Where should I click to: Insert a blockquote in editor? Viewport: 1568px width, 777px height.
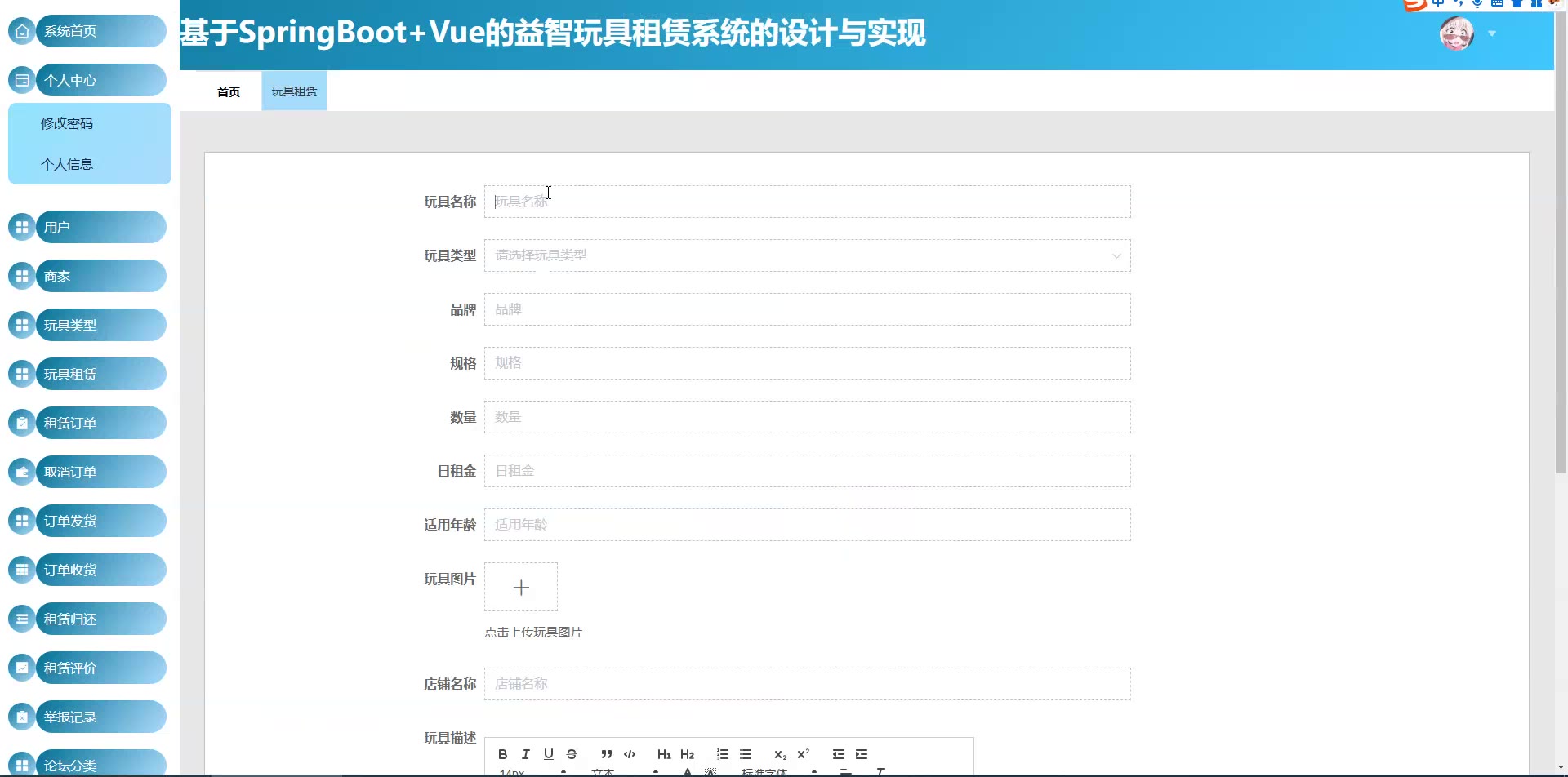pos(606,754)
